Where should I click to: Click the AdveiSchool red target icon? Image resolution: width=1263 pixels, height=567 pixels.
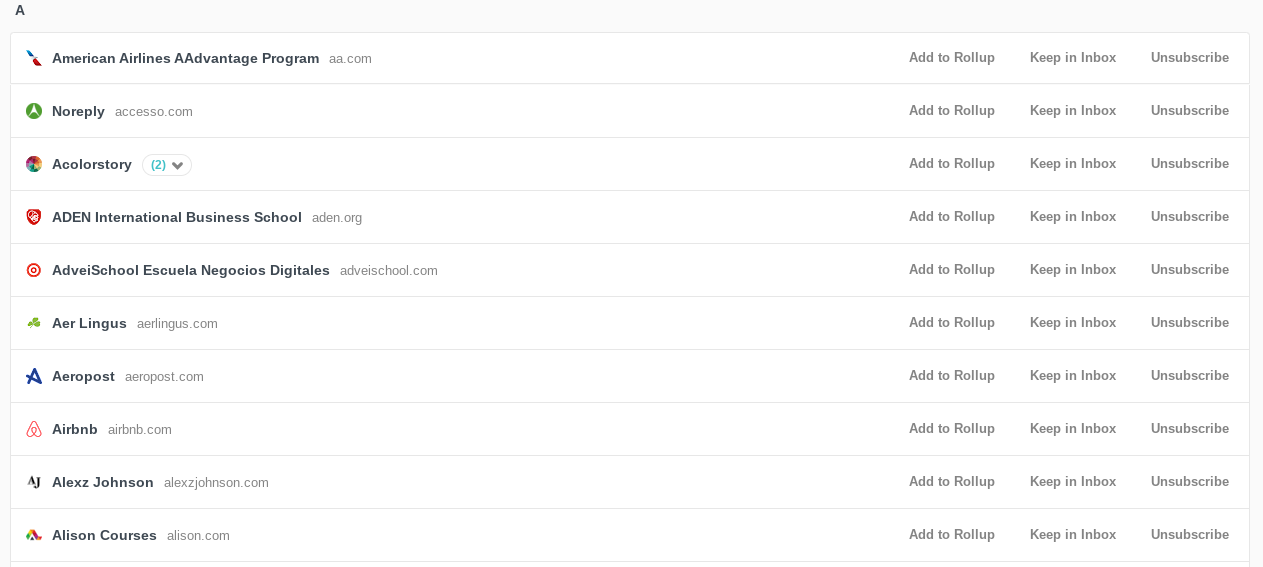(34, 270)
